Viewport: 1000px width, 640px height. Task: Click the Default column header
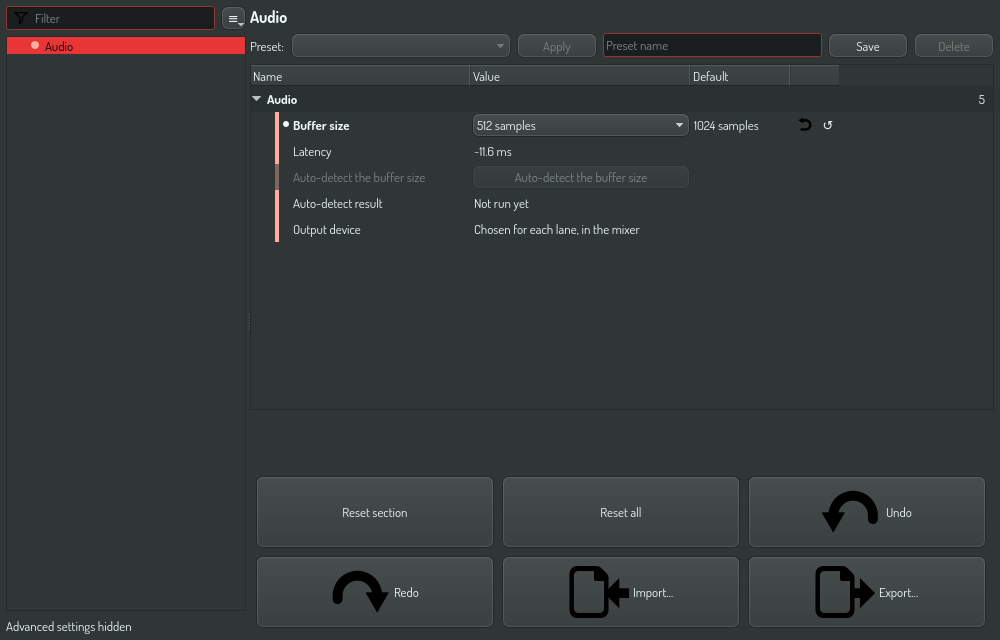[x=740, y=76]
